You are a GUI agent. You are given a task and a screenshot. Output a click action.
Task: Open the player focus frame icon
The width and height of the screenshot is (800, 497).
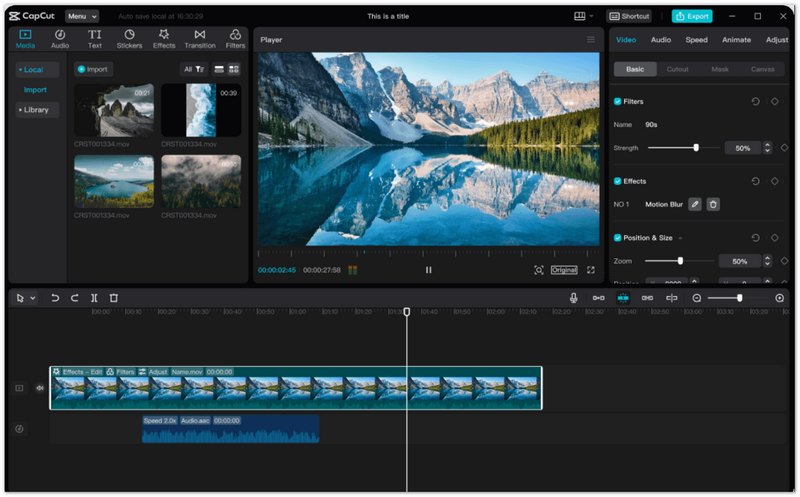(539, 270)
